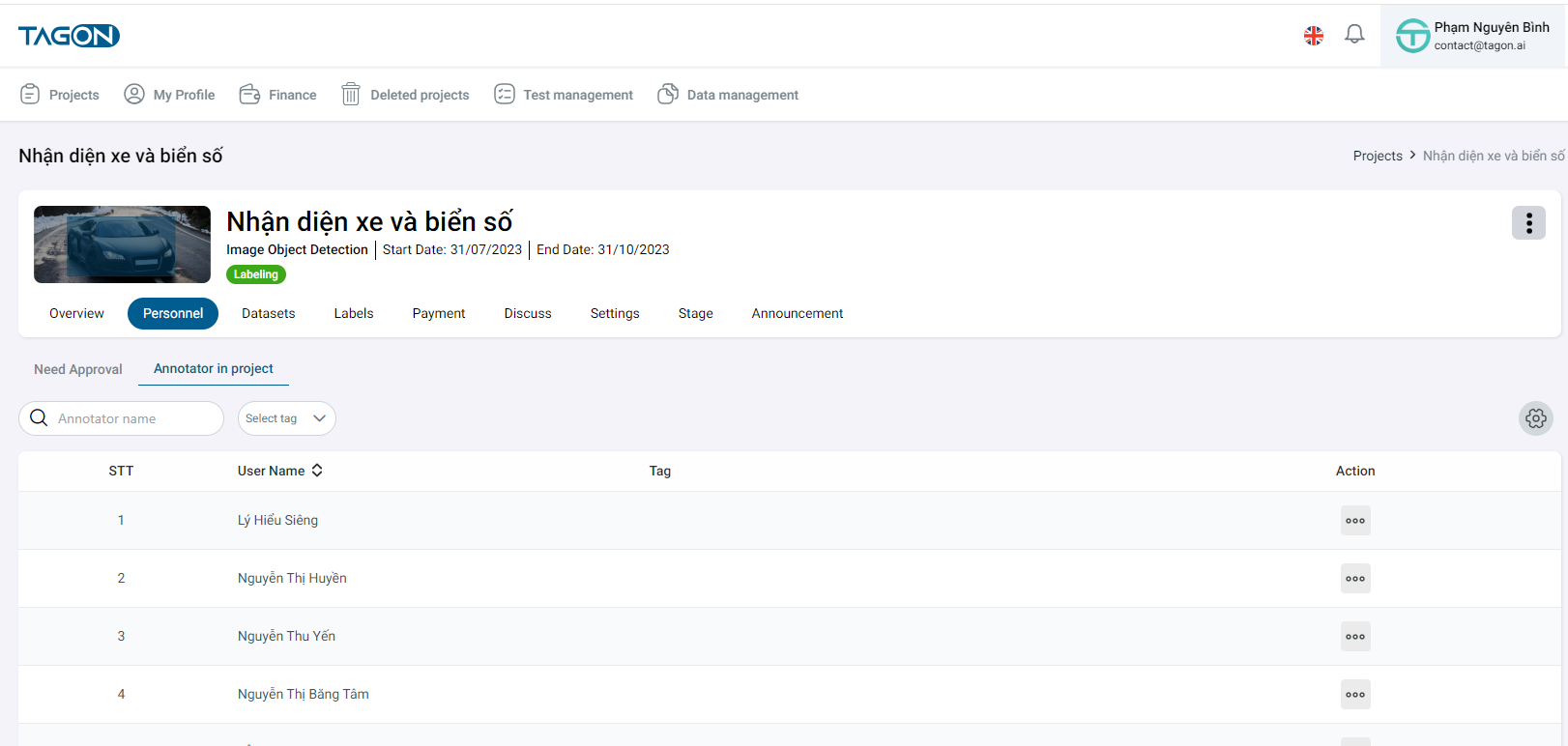Click the project car thumbnail image
1568x746 pixels.
point(122,244)
